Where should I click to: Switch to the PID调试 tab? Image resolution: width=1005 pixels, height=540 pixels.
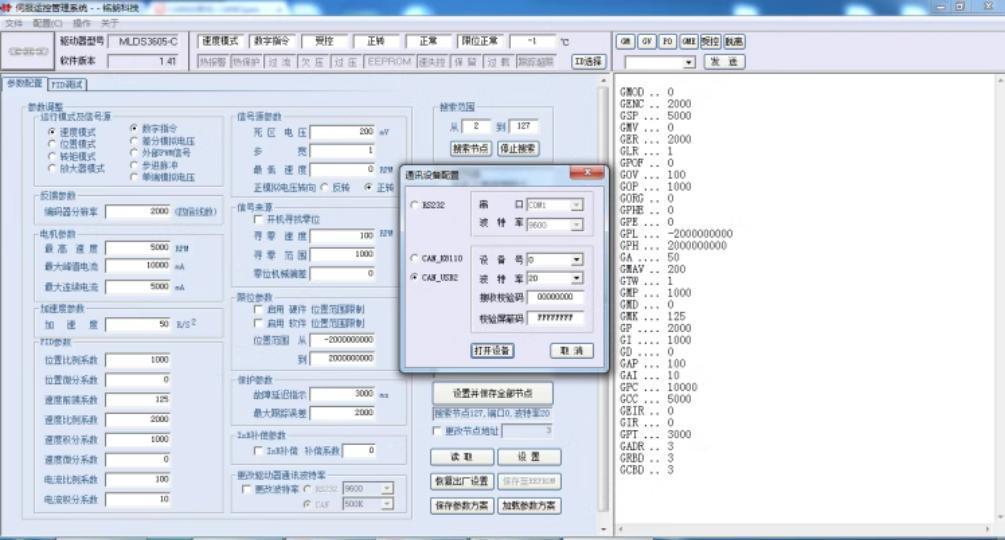tap(68, 85)
